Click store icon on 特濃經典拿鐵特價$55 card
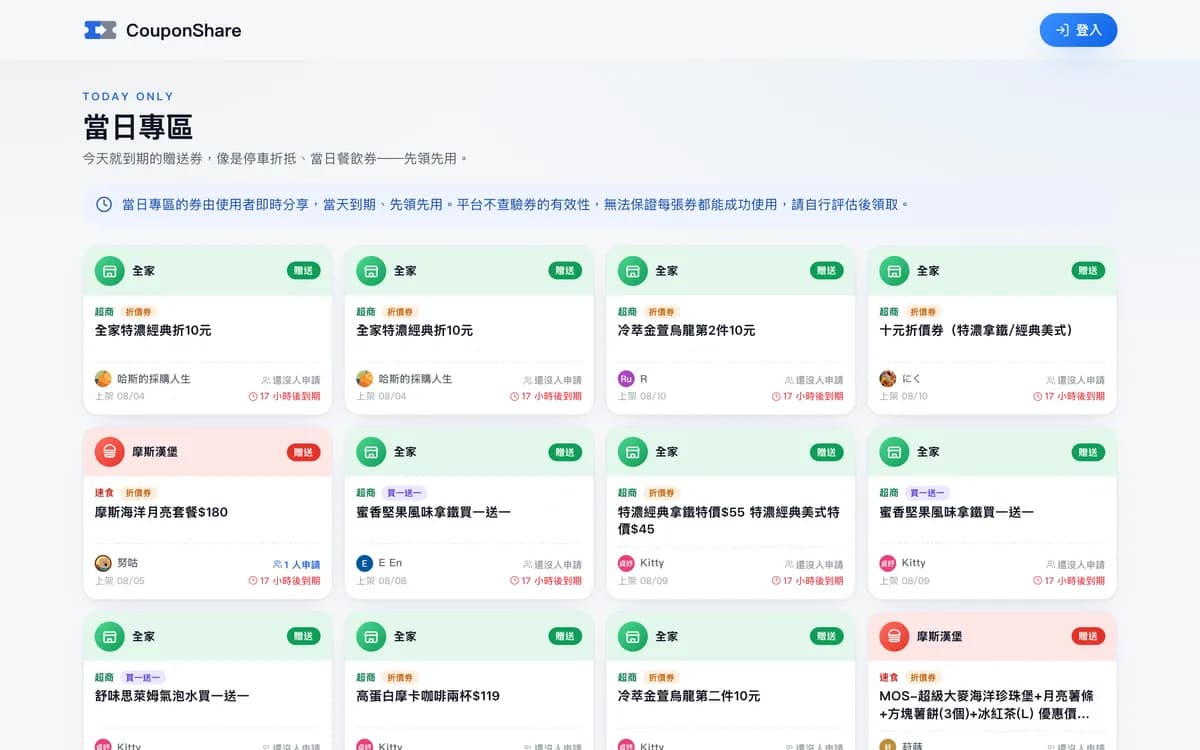Image resolution: width=1200 pixels, height=750 pixels. point(632,452)
